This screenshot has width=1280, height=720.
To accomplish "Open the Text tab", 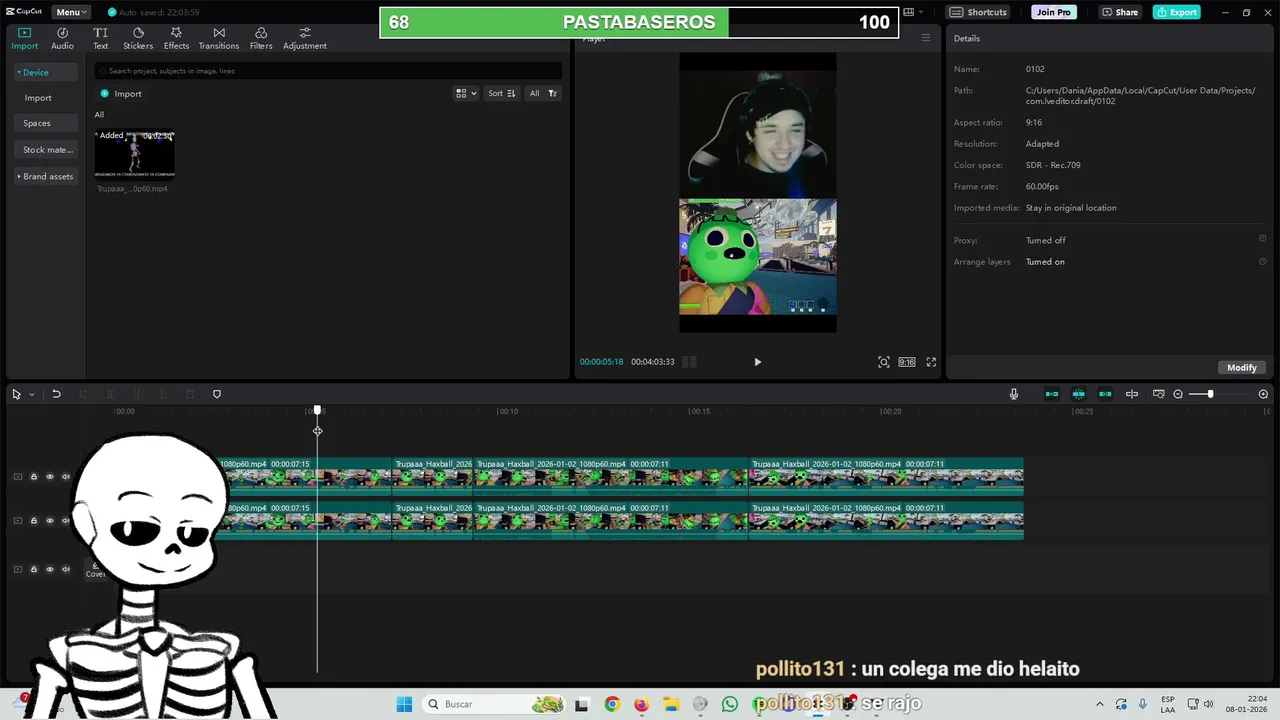I will coord(100,39).
